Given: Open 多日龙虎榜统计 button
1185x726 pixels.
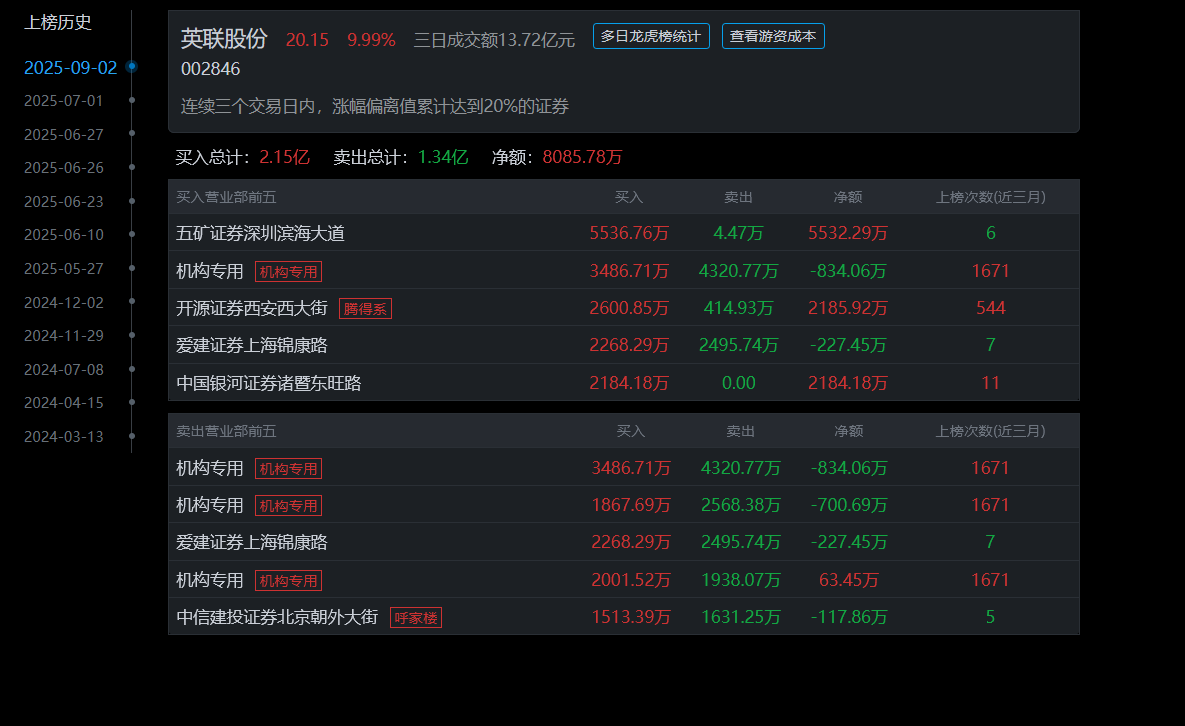Looking at the screenshot, I should [x=651, y=36].
